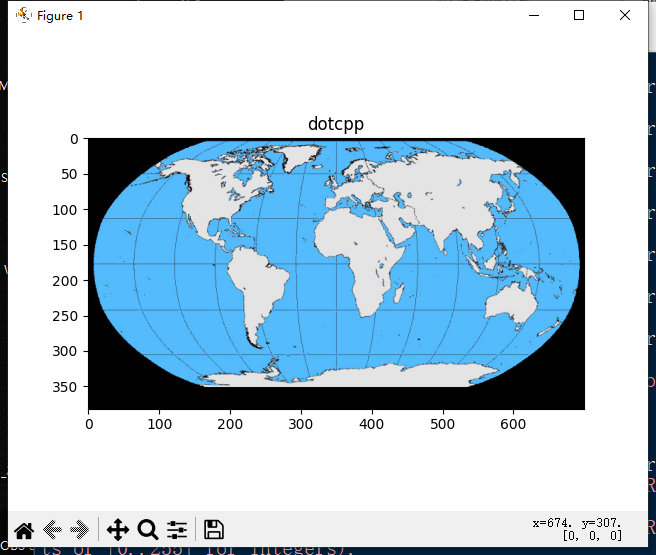Reset the plot to its original view
Image resolution: width=656 pixels, height=555 pixels.
coord(24,530)
